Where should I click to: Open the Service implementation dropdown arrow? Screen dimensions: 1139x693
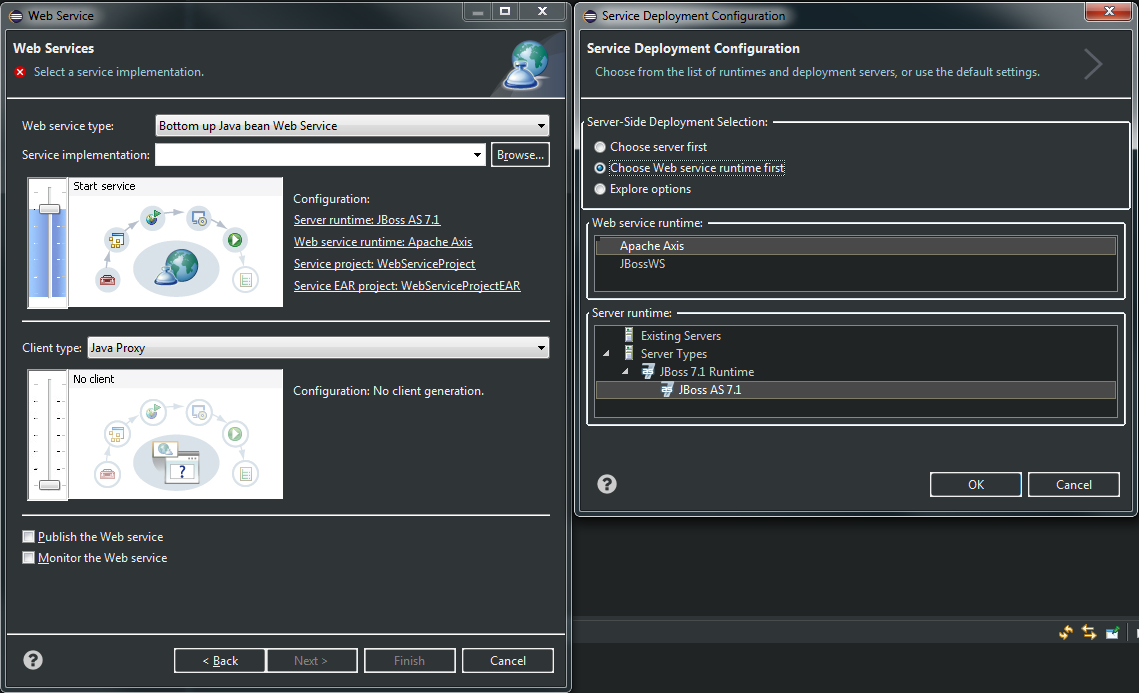point(477,155)
